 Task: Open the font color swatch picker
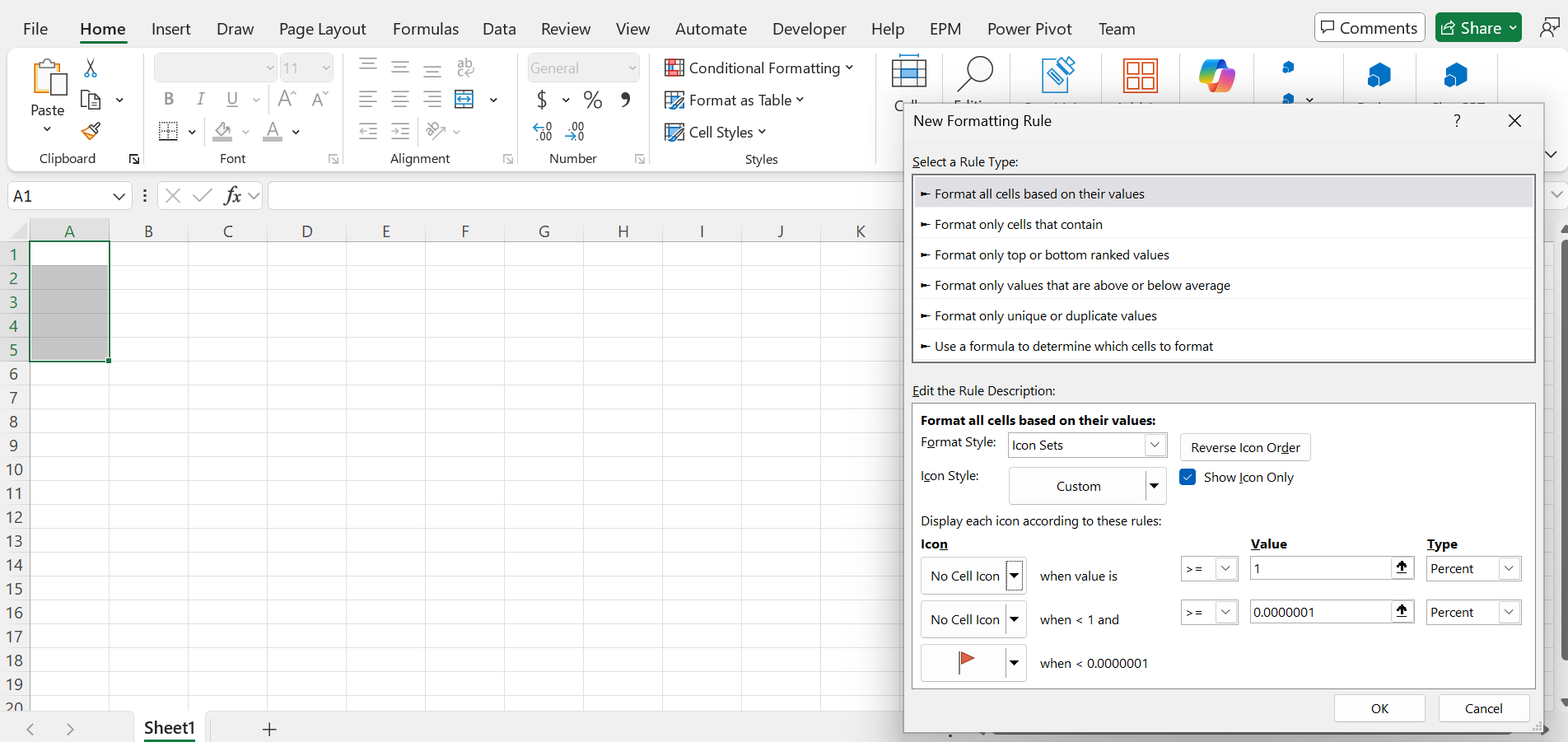295,132
